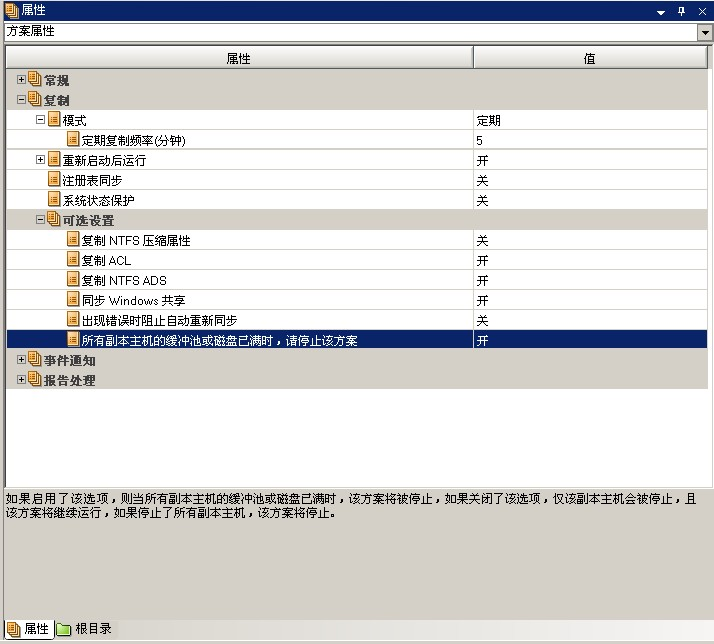This screenshot has width=714, height=644.
Task: Expand the 报告处理 section
Action: (x=21, y=380)
